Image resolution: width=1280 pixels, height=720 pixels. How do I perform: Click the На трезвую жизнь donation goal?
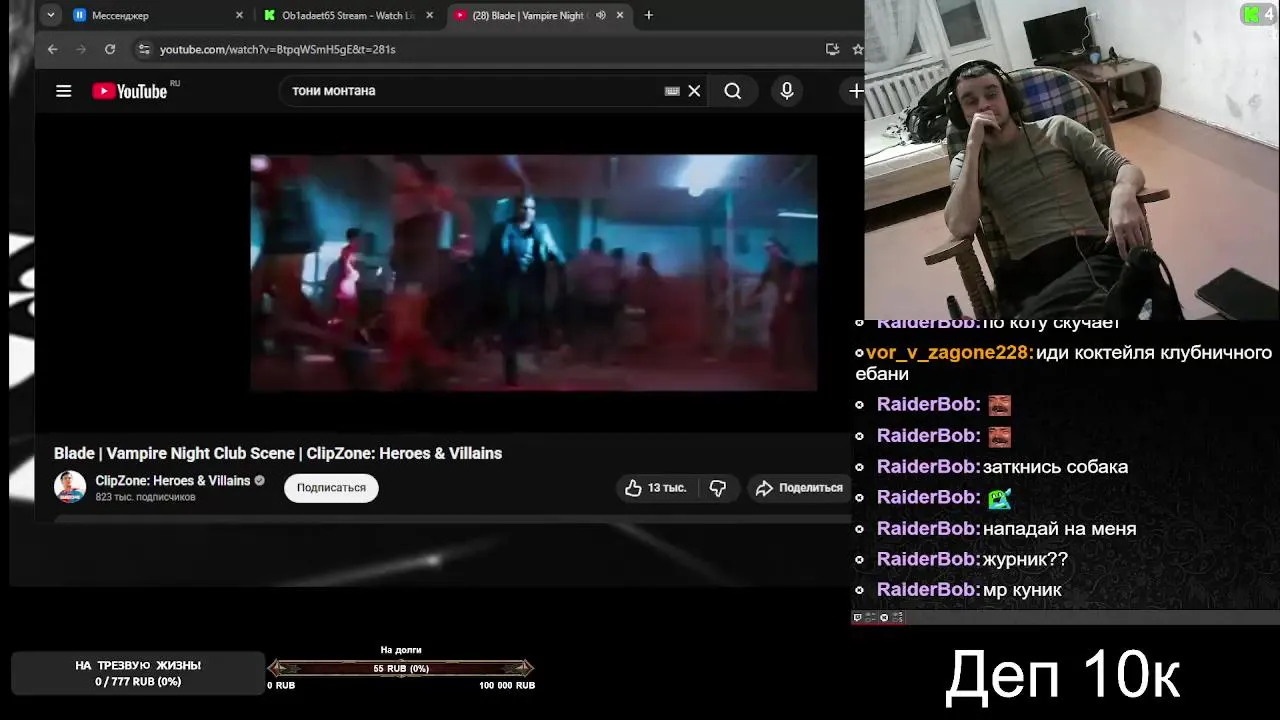tap(138, 665)
